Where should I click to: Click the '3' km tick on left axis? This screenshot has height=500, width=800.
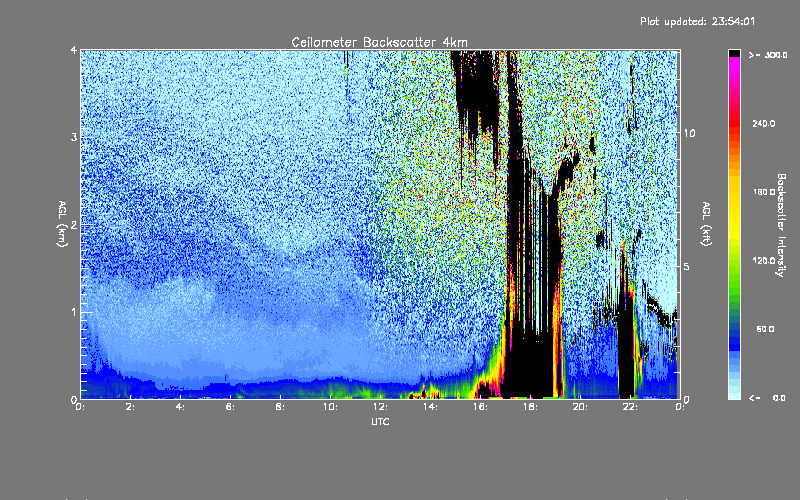click(x=74, y=137)
